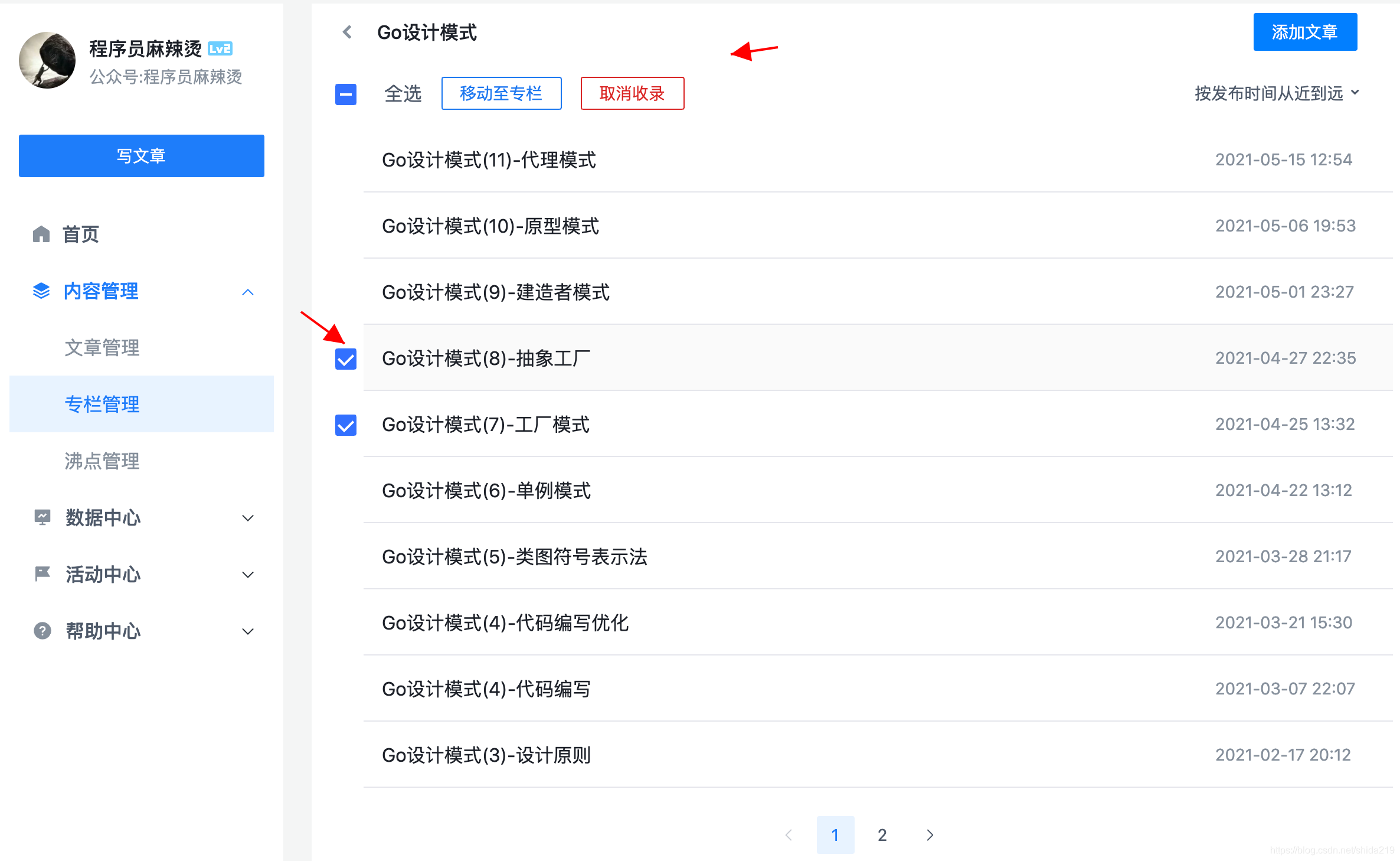Click the previous page arrow in pagination

(789, 835)
